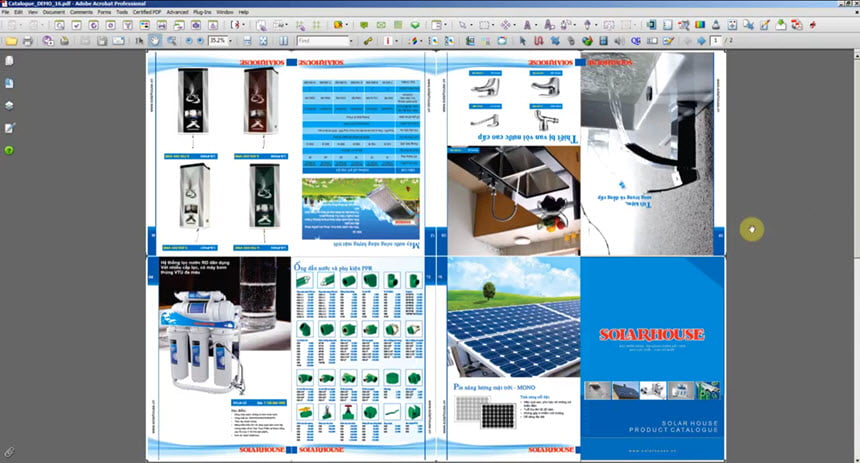Open the orange stamp tool dropdown
Viewport: 860px width, 463px height.
pos(347,25)
